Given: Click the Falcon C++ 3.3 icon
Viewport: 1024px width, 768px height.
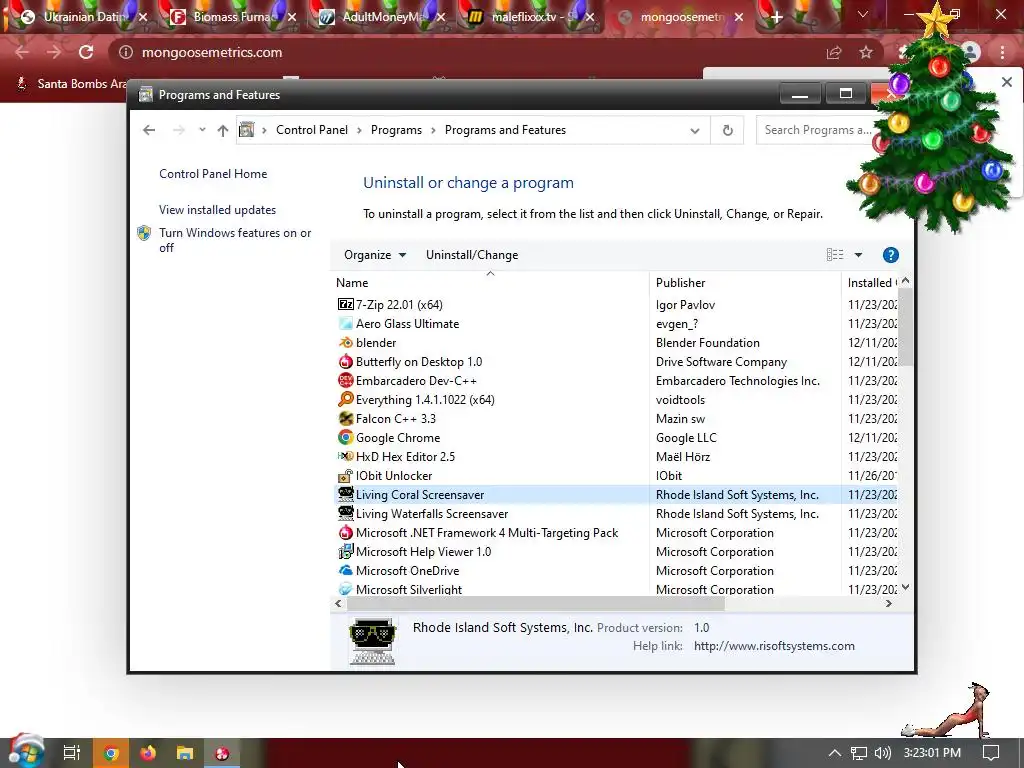Looking at the screenshot, I should (x=345, y=418).
